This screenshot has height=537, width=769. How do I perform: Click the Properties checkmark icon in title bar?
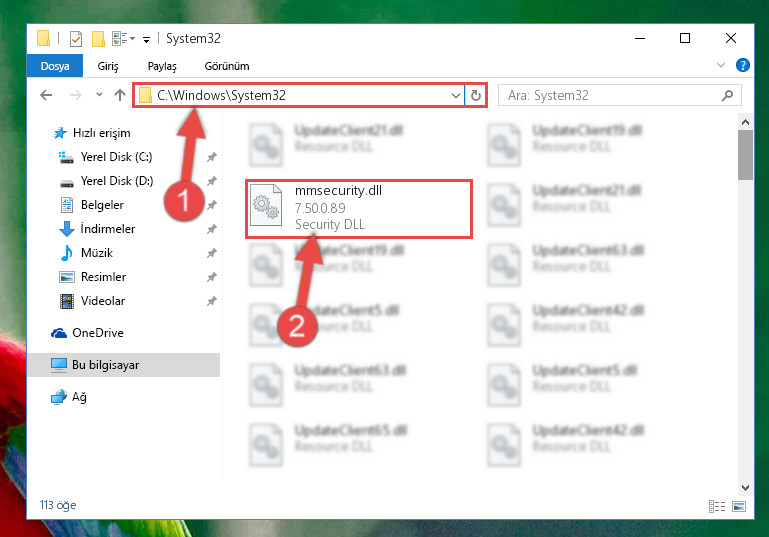(x=76, y=39)
